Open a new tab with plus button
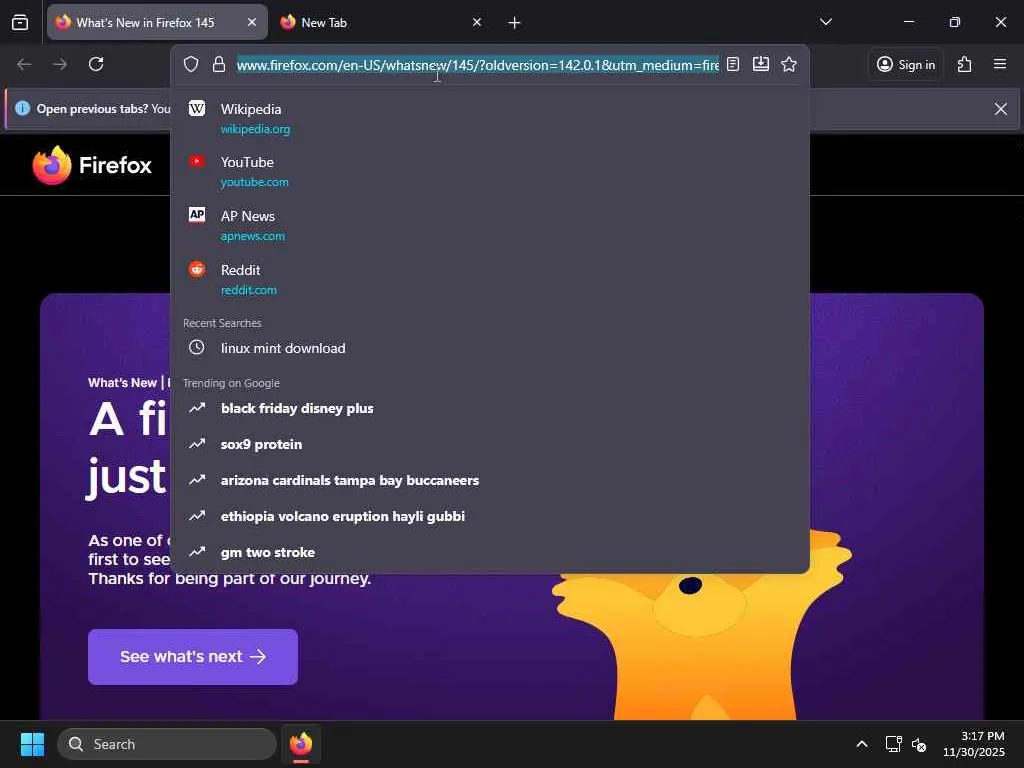Screen dimensions: 1024x768 click(x=514, y=23)
